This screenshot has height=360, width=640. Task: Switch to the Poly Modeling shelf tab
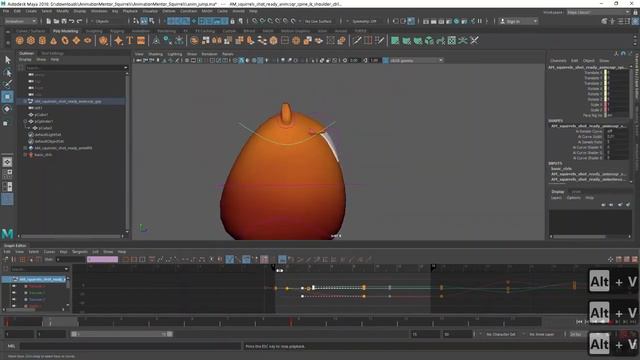pyautogui.click(x=65, y=31)
